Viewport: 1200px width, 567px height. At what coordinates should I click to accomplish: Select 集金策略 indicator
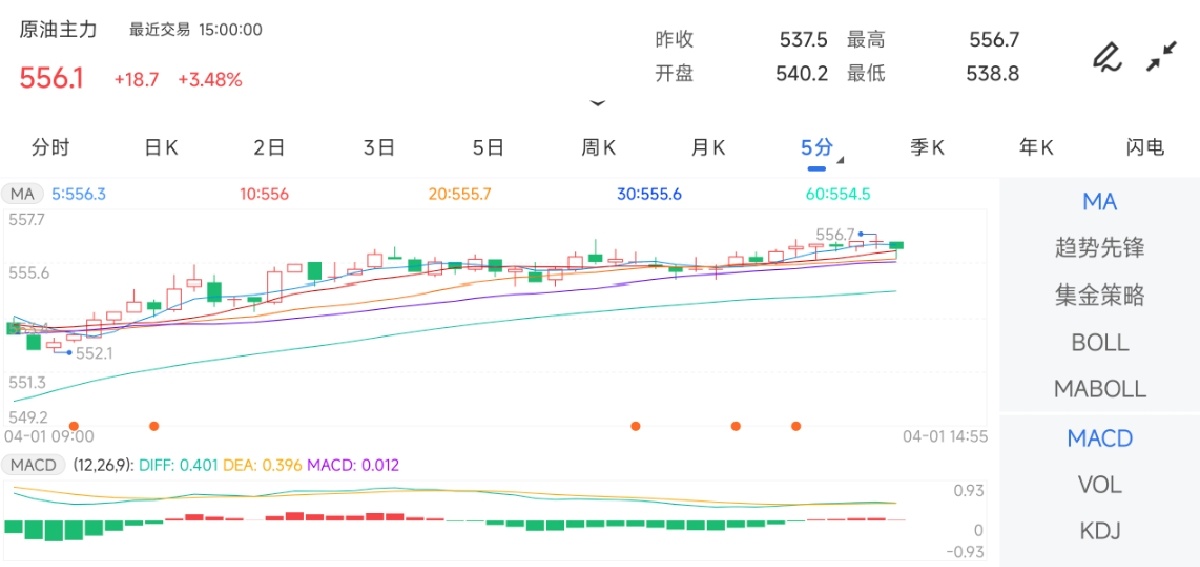1099,295
